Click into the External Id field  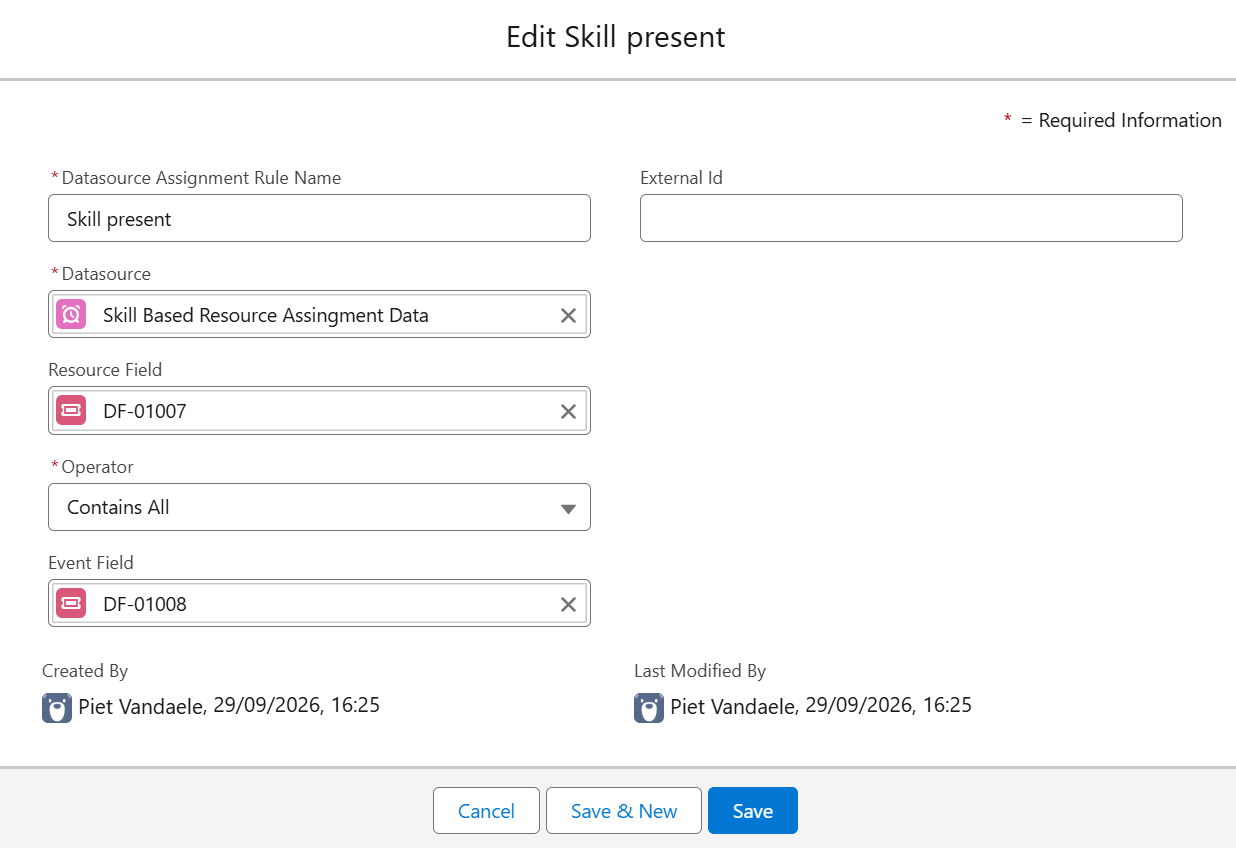pos(911,218)
